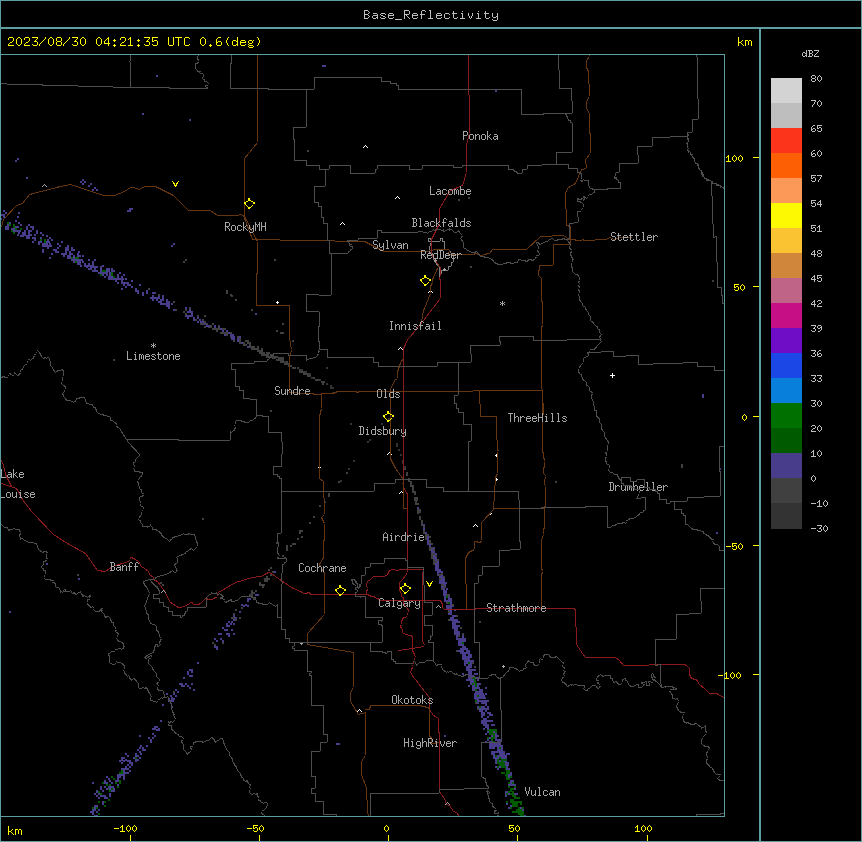Viewport: 862px width, 842px height.
Task: Select the yellow diamond marker below Cochrane
Action: pyautogui.click(x=340, y=590)
